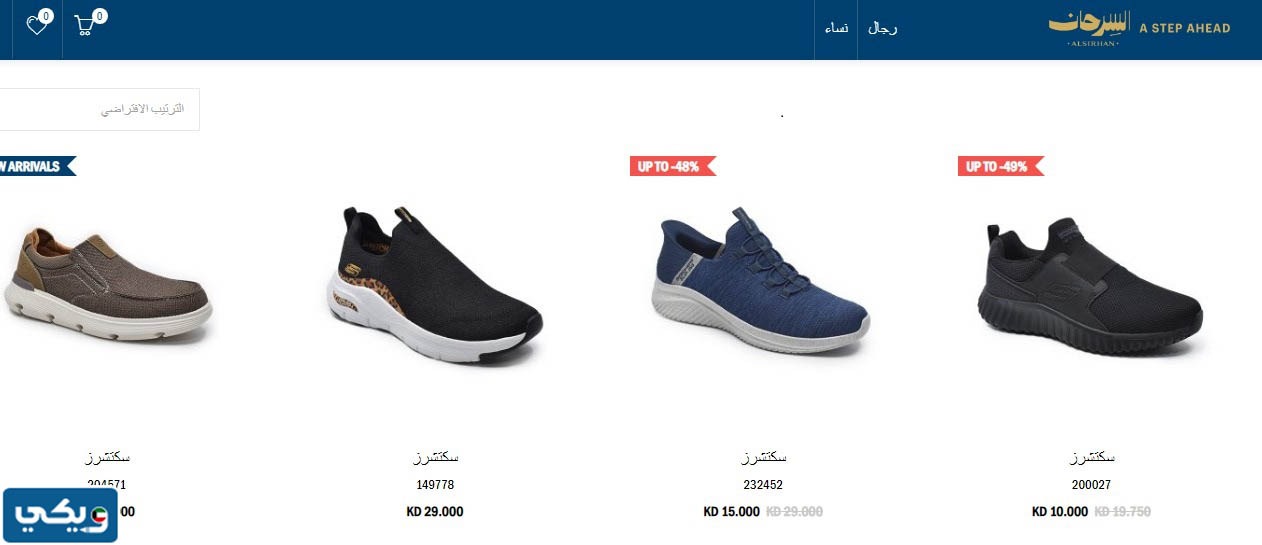Viewport: 1262px width, 545px height.
Task: Click the KD 10.000 price
Action: tap(1060, 512)
